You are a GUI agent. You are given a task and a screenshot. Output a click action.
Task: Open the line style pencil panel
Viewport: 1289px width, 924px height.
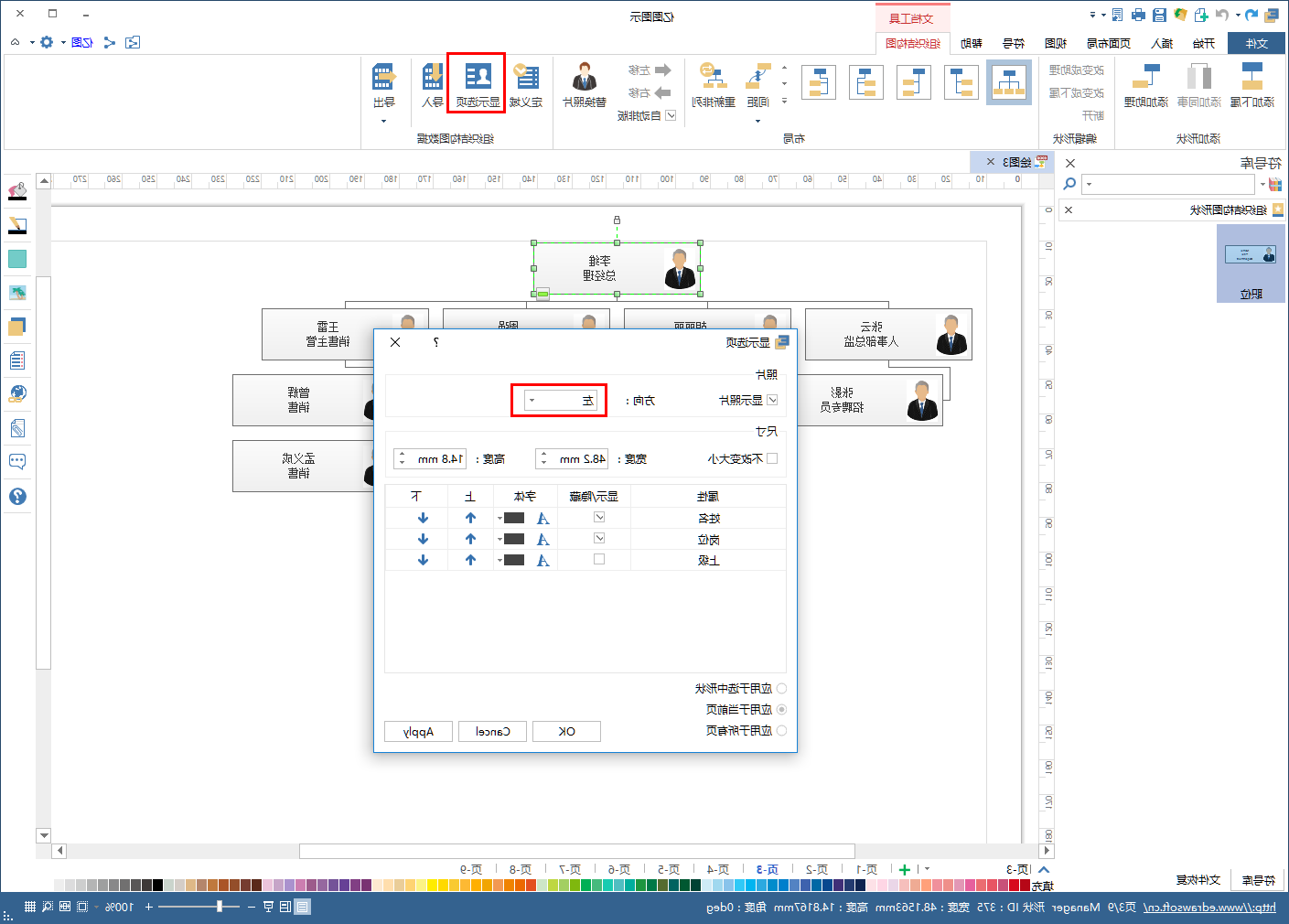click(17, 225)
